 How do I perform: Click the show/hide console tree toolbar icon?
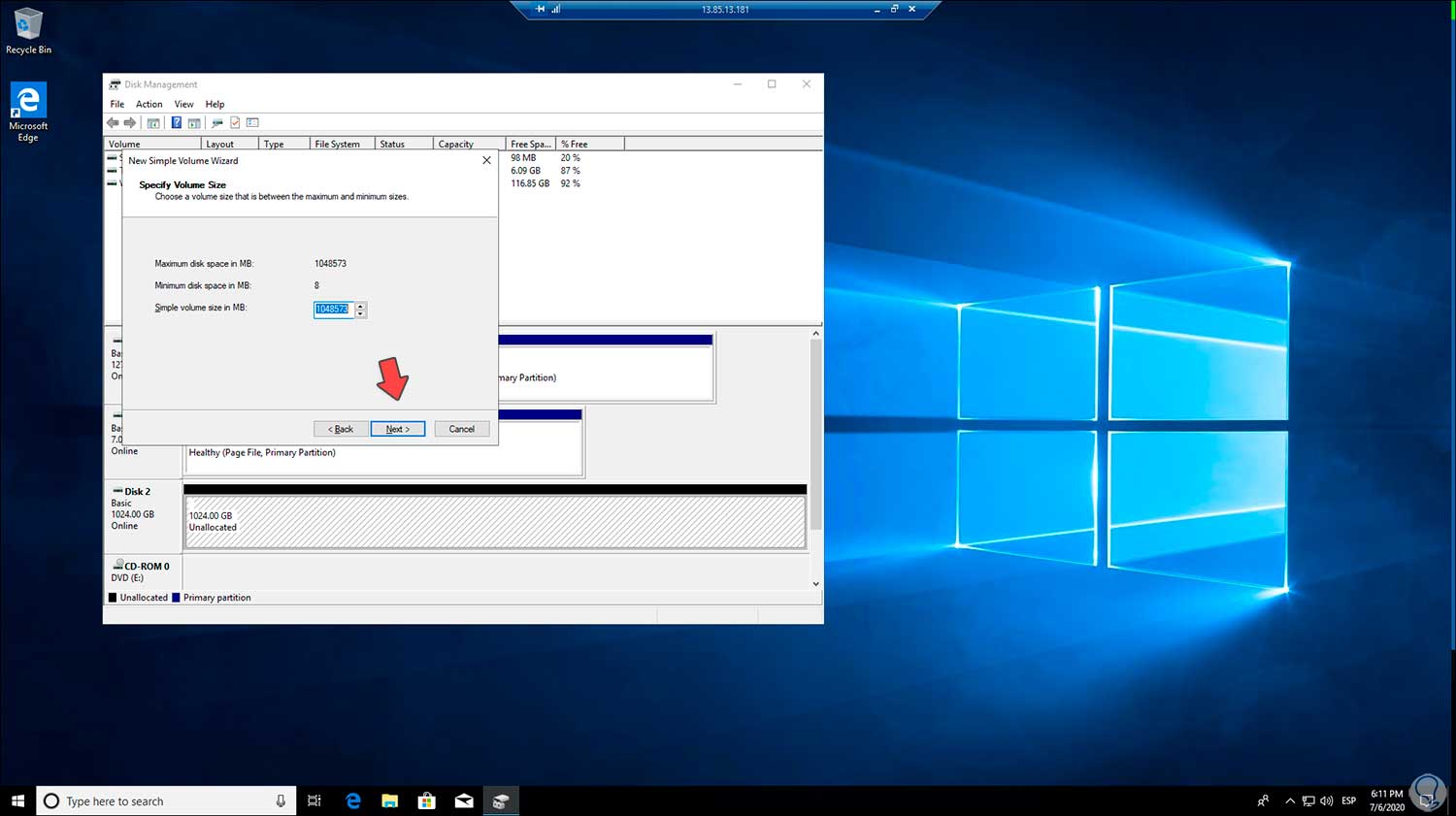(153, 123)
